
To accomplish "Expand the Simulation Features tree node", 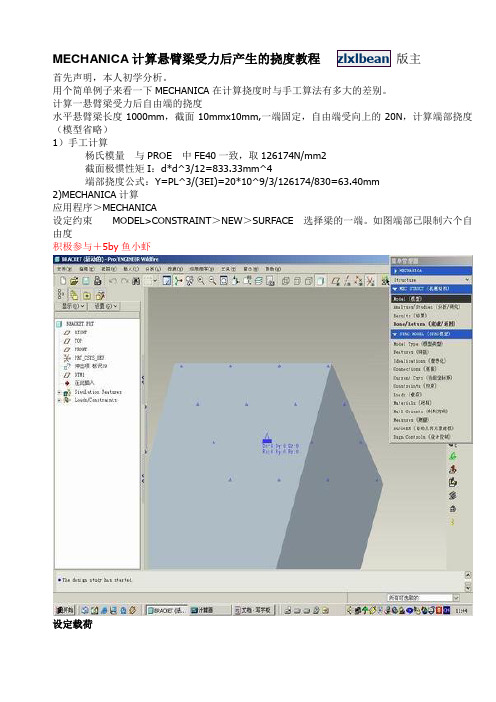I will (x=59, y=392).
